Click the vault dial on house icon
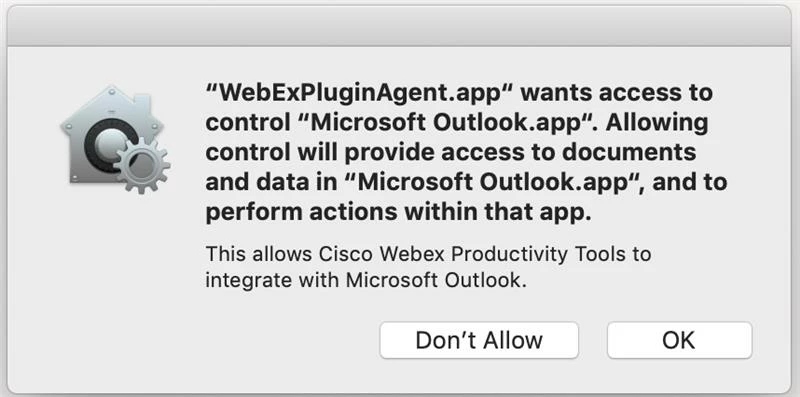This screenshot has height=397, width=800. (106, 144)
